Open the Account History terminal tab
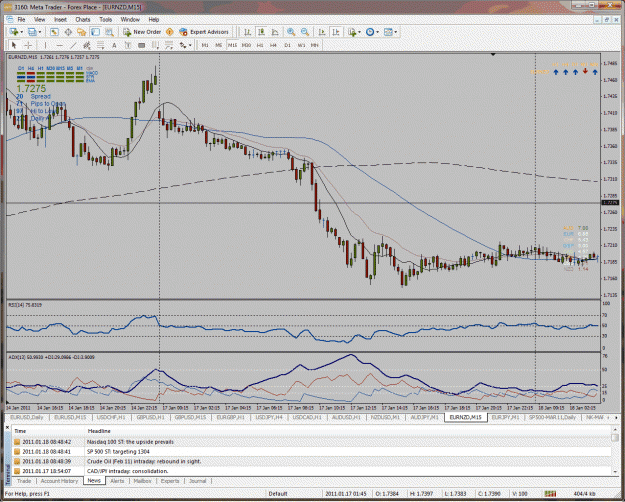 59,481
